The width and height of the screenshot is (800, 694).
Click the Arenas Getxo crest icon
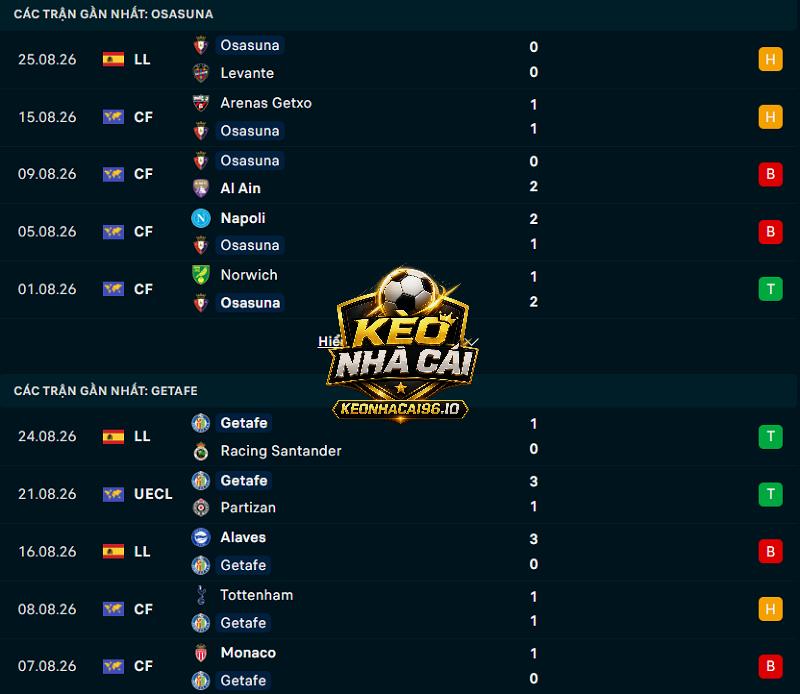click(201, 103)
